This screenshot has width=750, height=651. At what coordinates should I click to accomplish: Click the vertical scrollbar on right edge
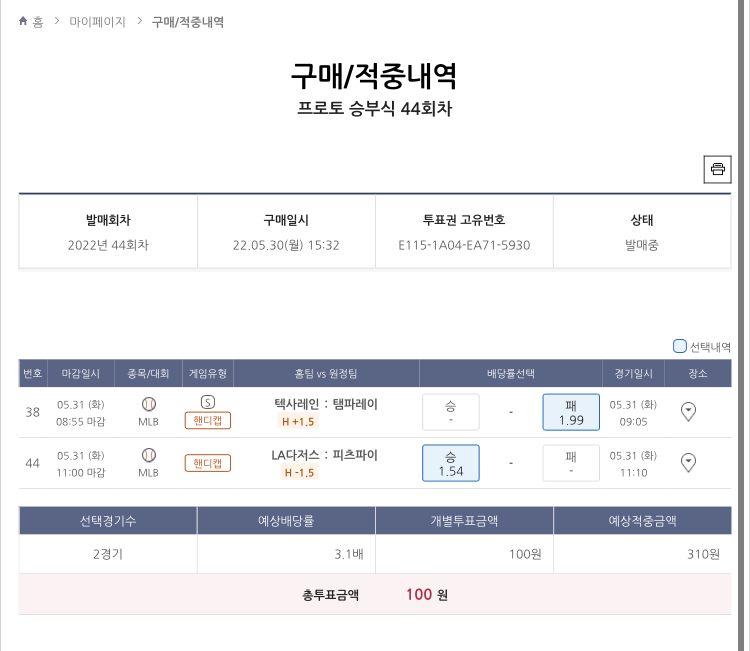(x=743, y=325)
